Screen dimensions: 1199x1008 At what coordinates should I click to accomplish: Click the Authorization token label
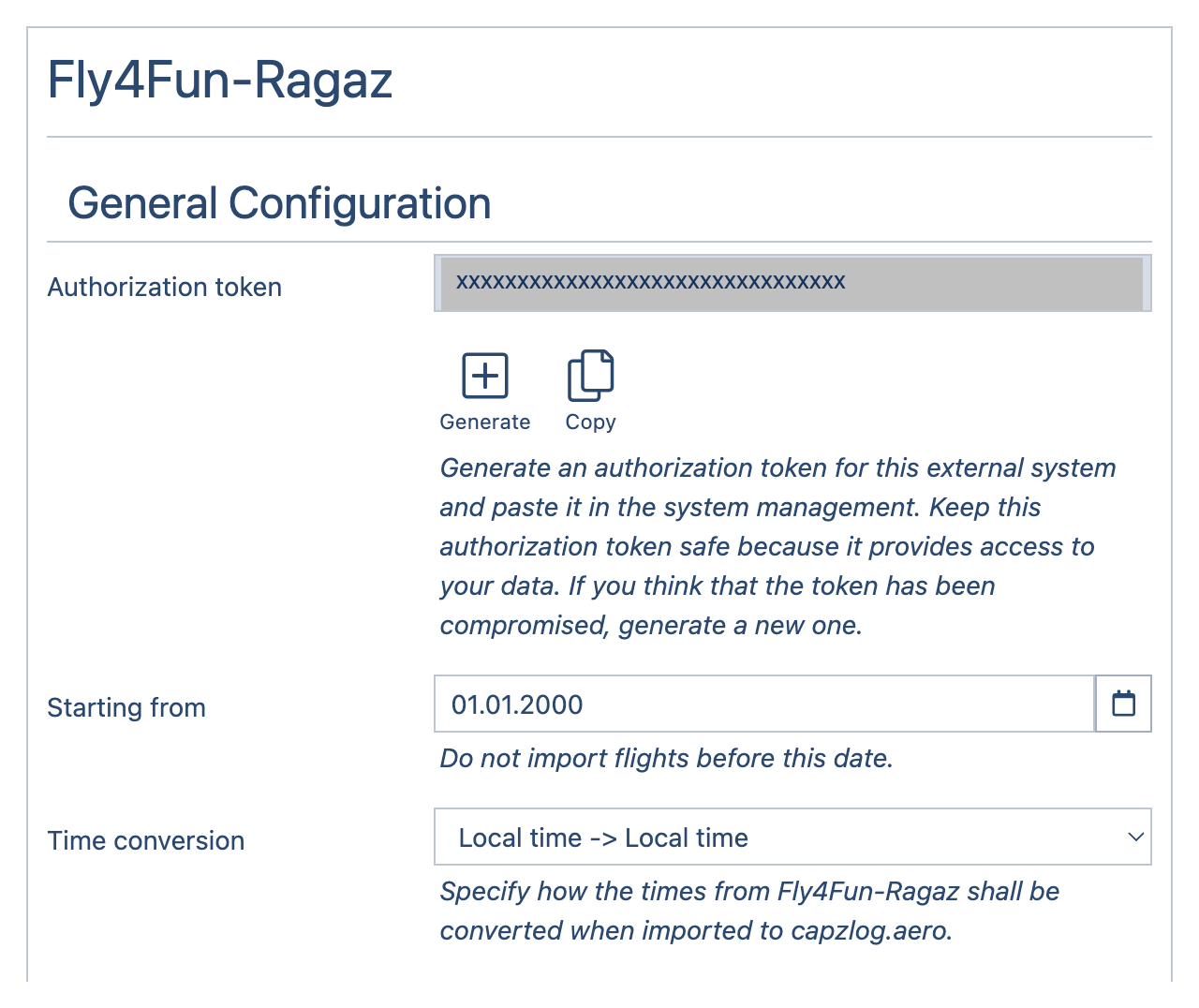pos(165,287)
